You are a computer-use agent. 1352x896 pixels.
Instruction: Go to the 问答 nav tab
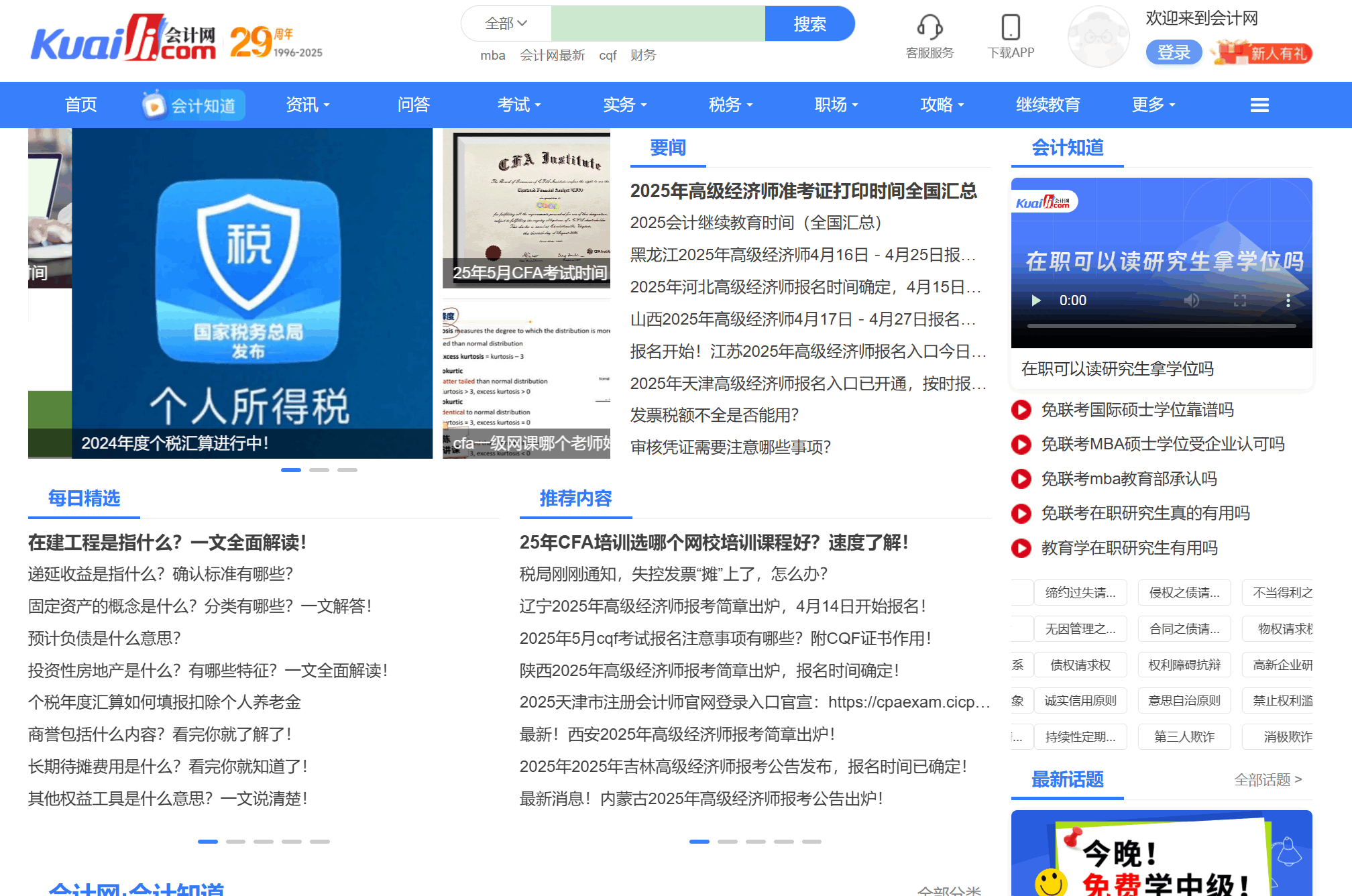(413, 105)
